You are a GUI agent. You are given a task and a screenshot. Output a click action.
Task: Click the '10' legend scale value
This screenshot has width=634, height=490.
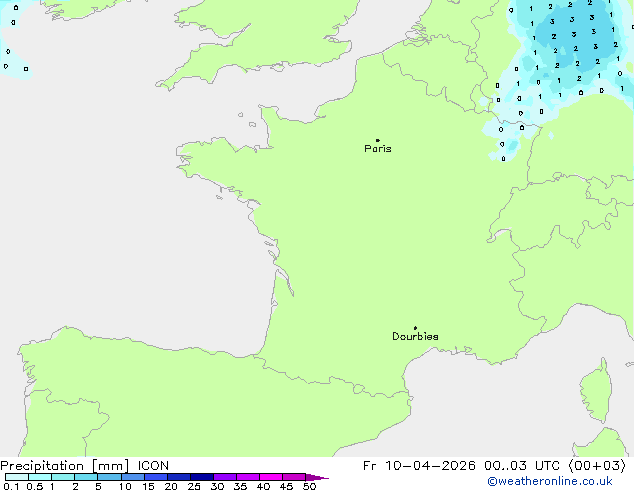[x=125, y=486]
